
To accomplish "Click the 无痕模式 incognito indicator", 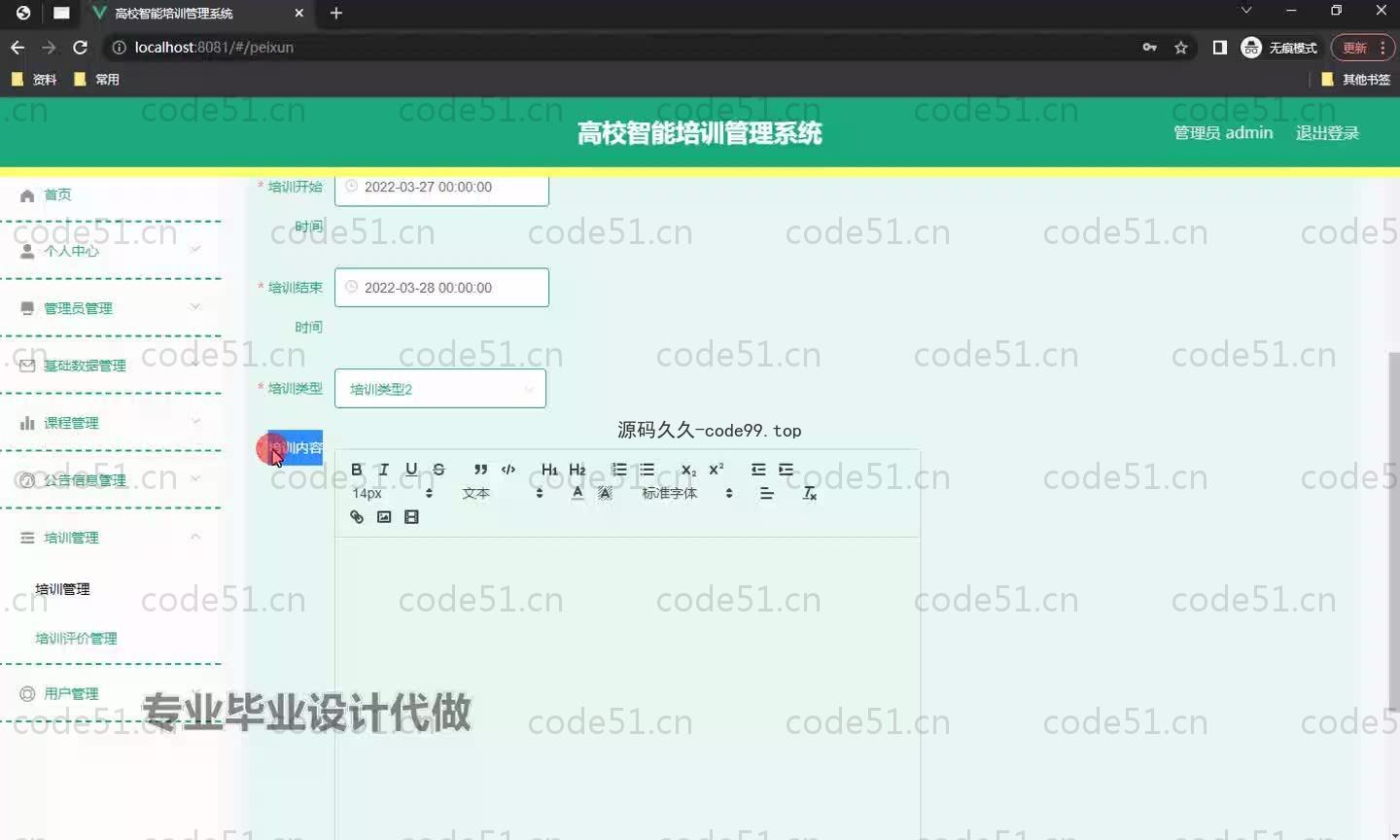I will click(1280, 48).
